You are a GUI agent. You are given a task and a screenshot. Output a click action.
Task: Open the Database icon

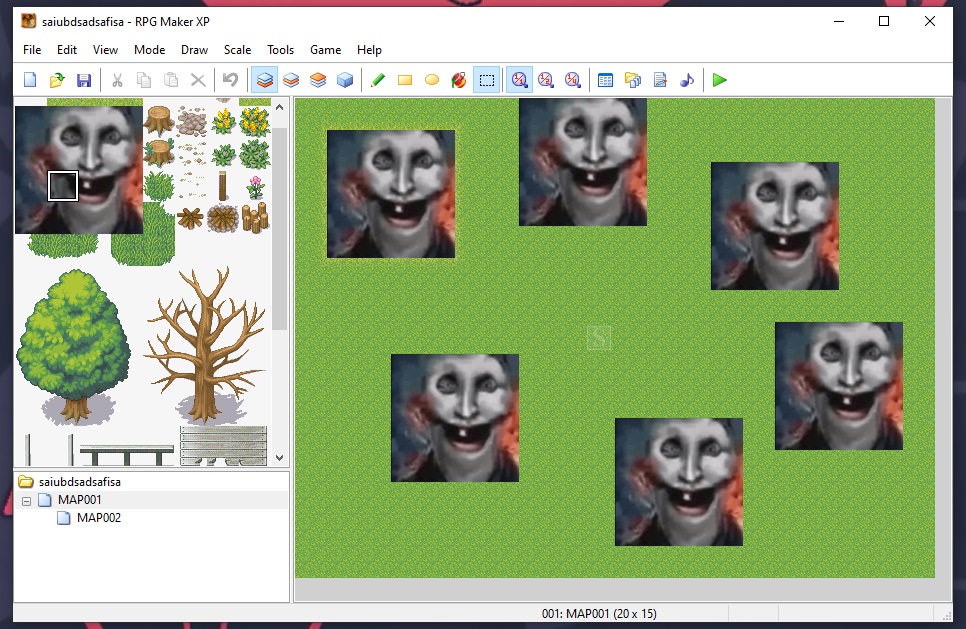click(x=606, y=80)
